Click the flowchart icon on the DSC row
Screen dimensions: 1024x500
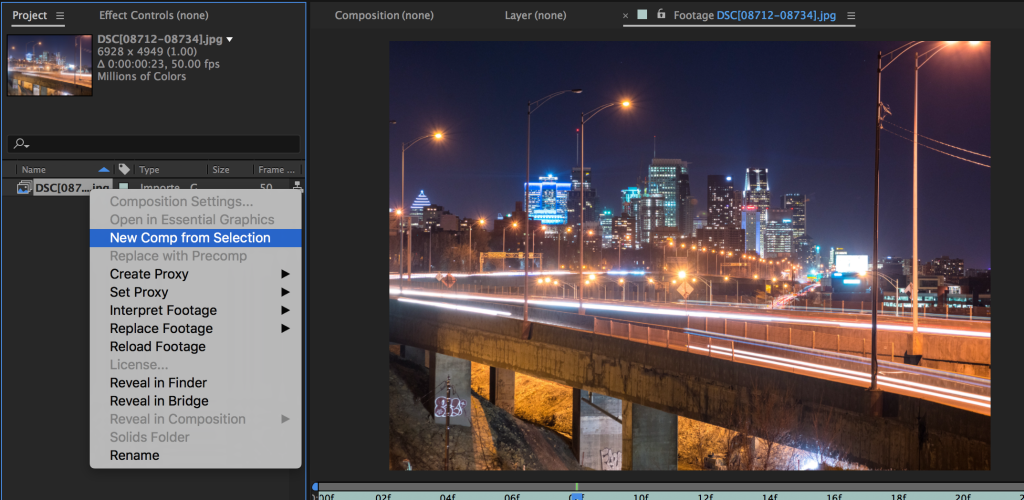(298, 187)
